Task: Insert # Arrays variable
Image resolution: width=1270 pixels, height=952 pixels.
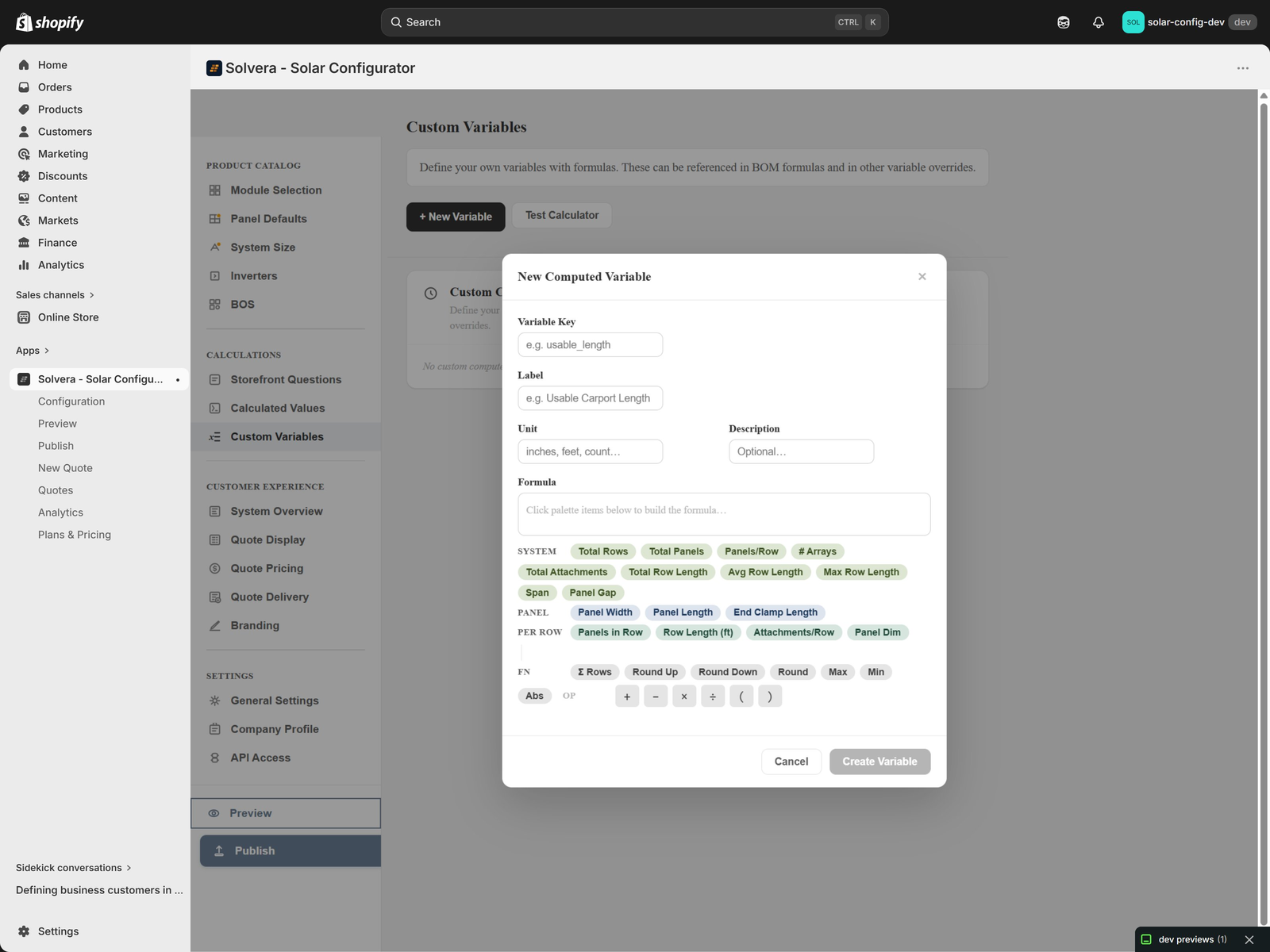Action: coord(818,551)
